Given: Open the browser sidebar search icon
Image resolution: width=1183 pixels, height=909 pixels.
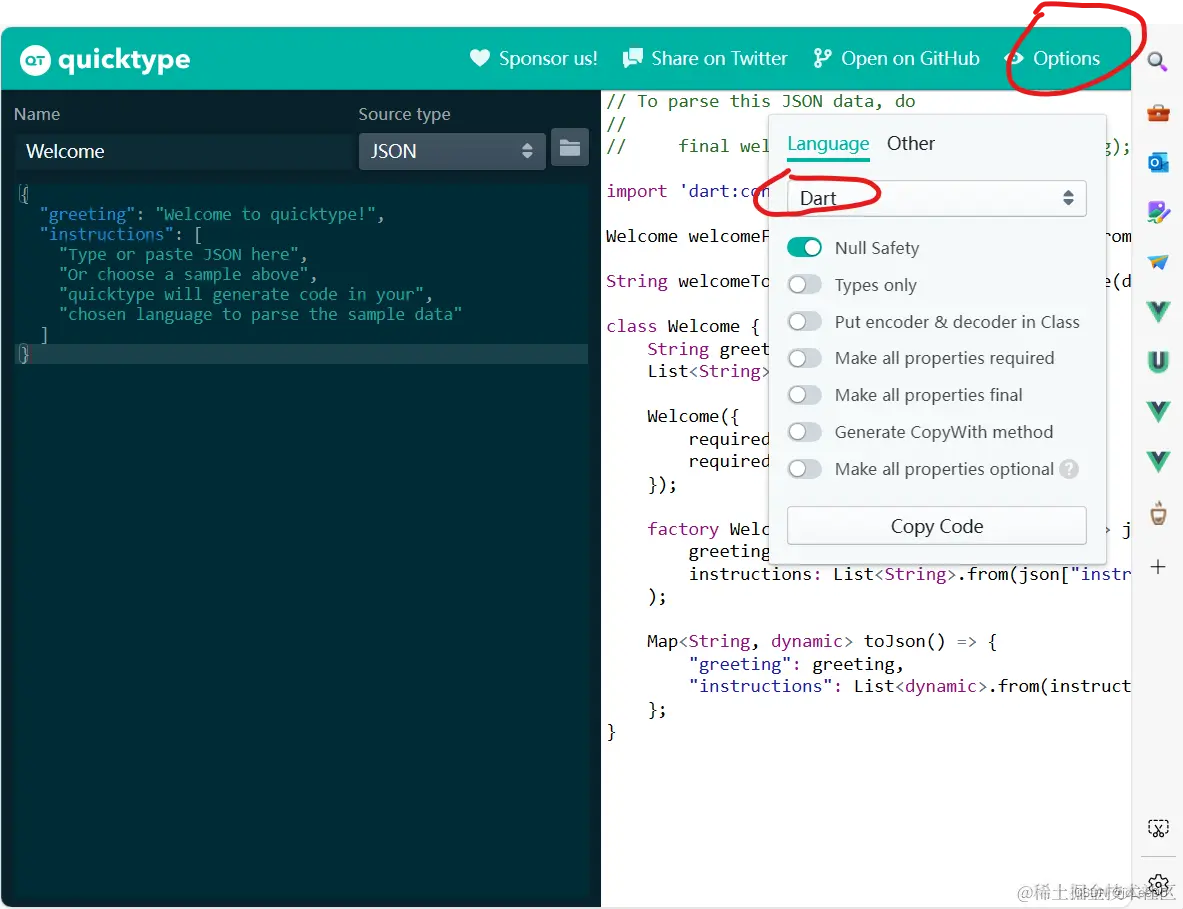Looking at the screenshot, I should [1157, 60].
